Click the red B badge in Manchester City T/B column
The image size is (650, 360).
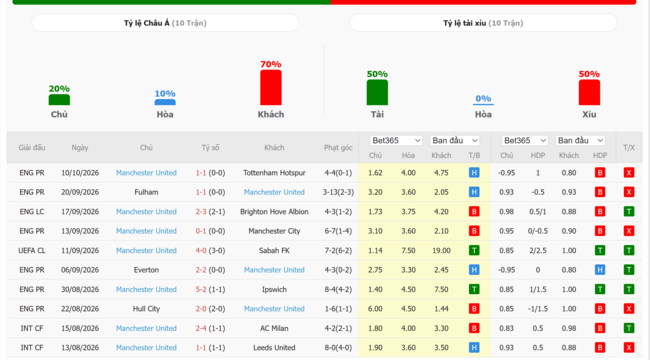point(474,231)
